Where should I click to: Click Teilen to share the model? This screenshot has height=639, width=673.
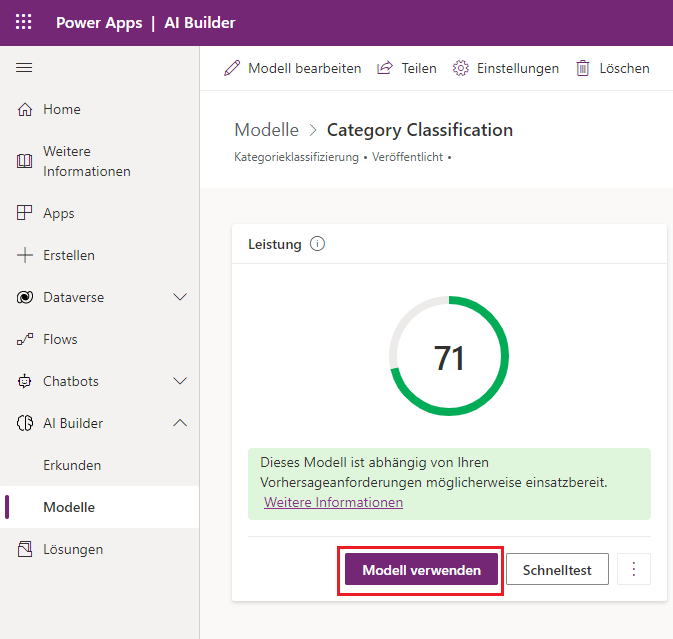coord(407,68)
